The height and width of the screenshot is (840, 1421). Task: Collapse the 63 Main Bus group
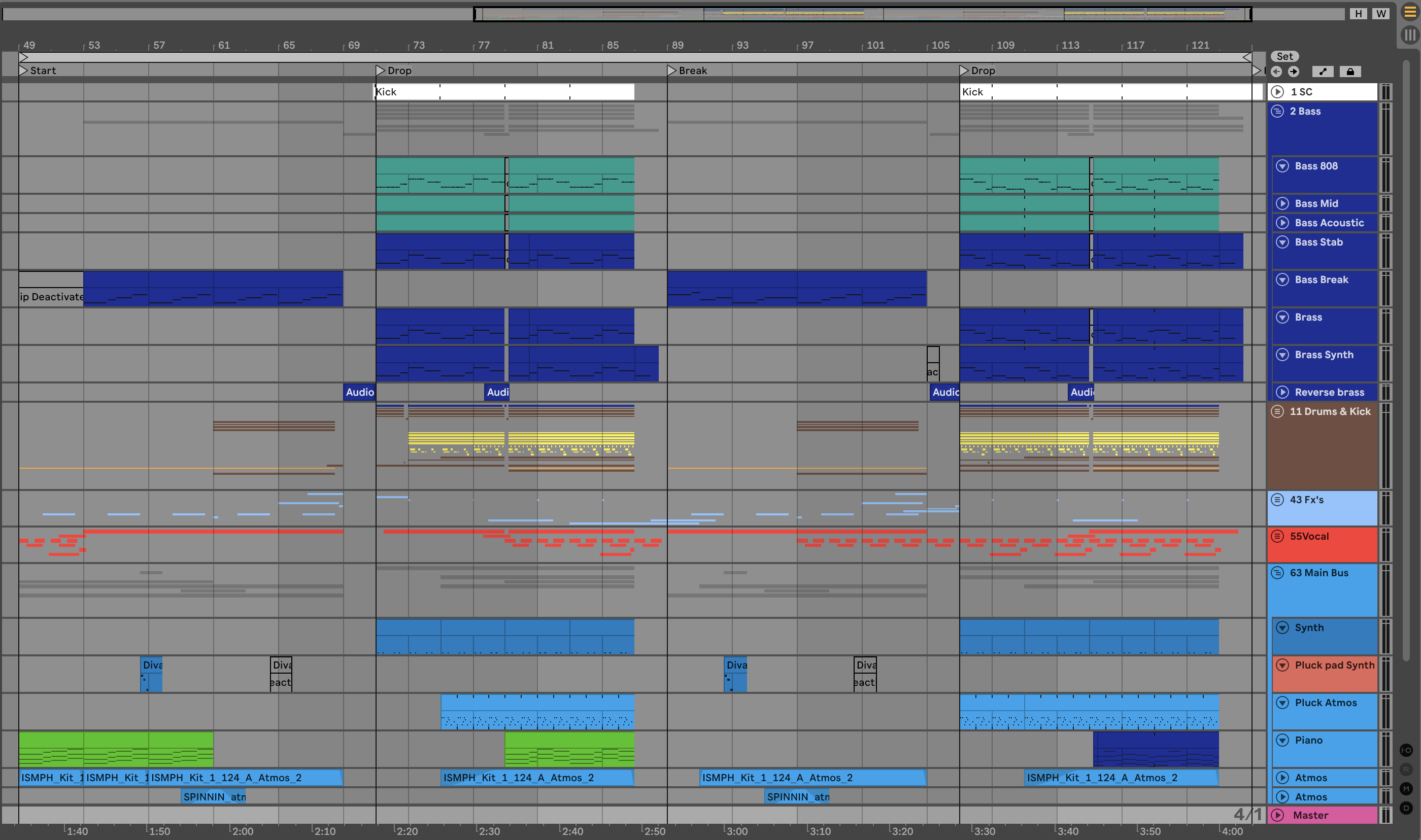click(1277, 573)
